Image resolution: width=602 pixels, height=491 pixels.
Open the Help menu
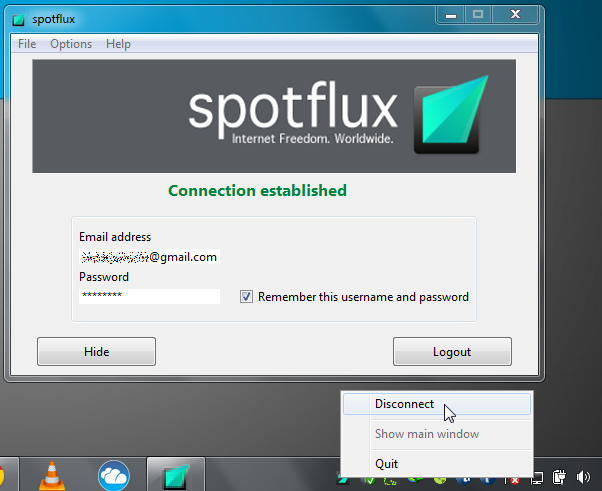[x=118, y=44]
